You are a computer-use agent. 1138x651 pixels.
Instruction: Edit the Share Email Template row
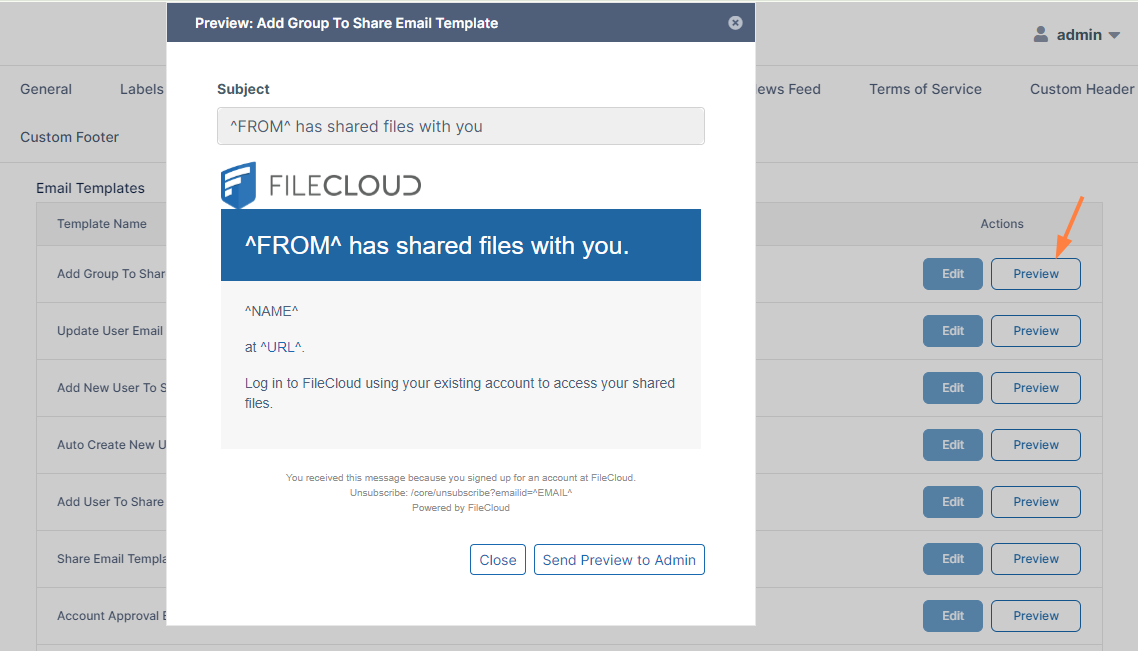[953, 559]
